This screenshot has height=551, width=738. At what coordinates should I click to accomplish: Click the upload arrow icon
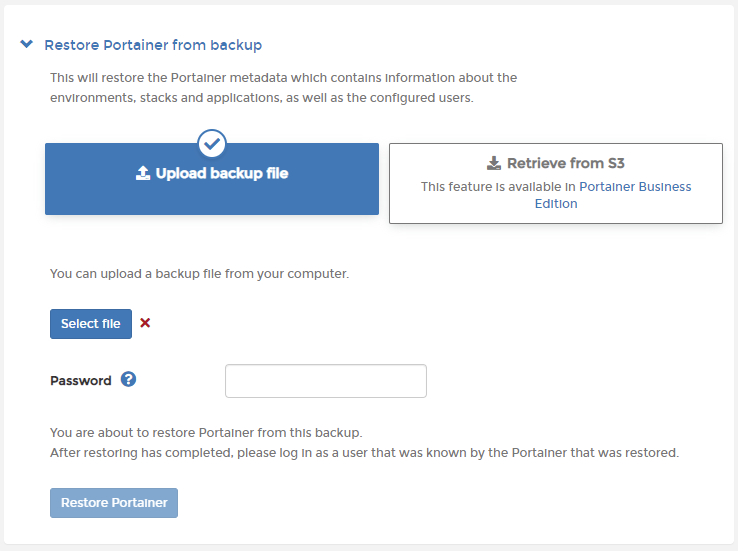point(142,173)
